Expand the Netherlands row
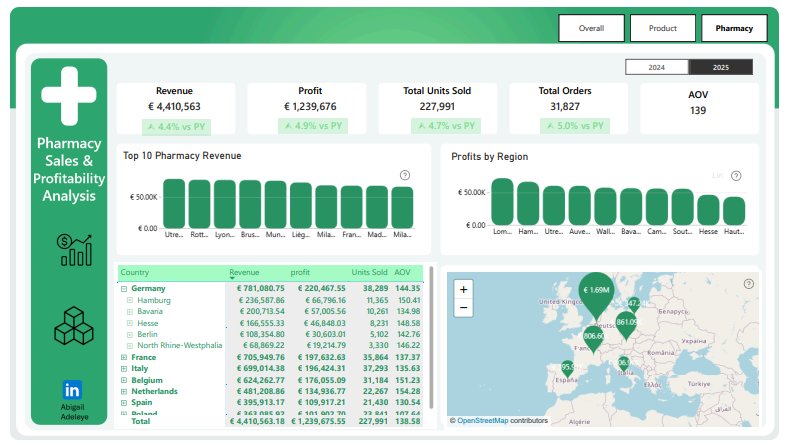The height and width of the screenshot is (443, 789). pos(124,392)
